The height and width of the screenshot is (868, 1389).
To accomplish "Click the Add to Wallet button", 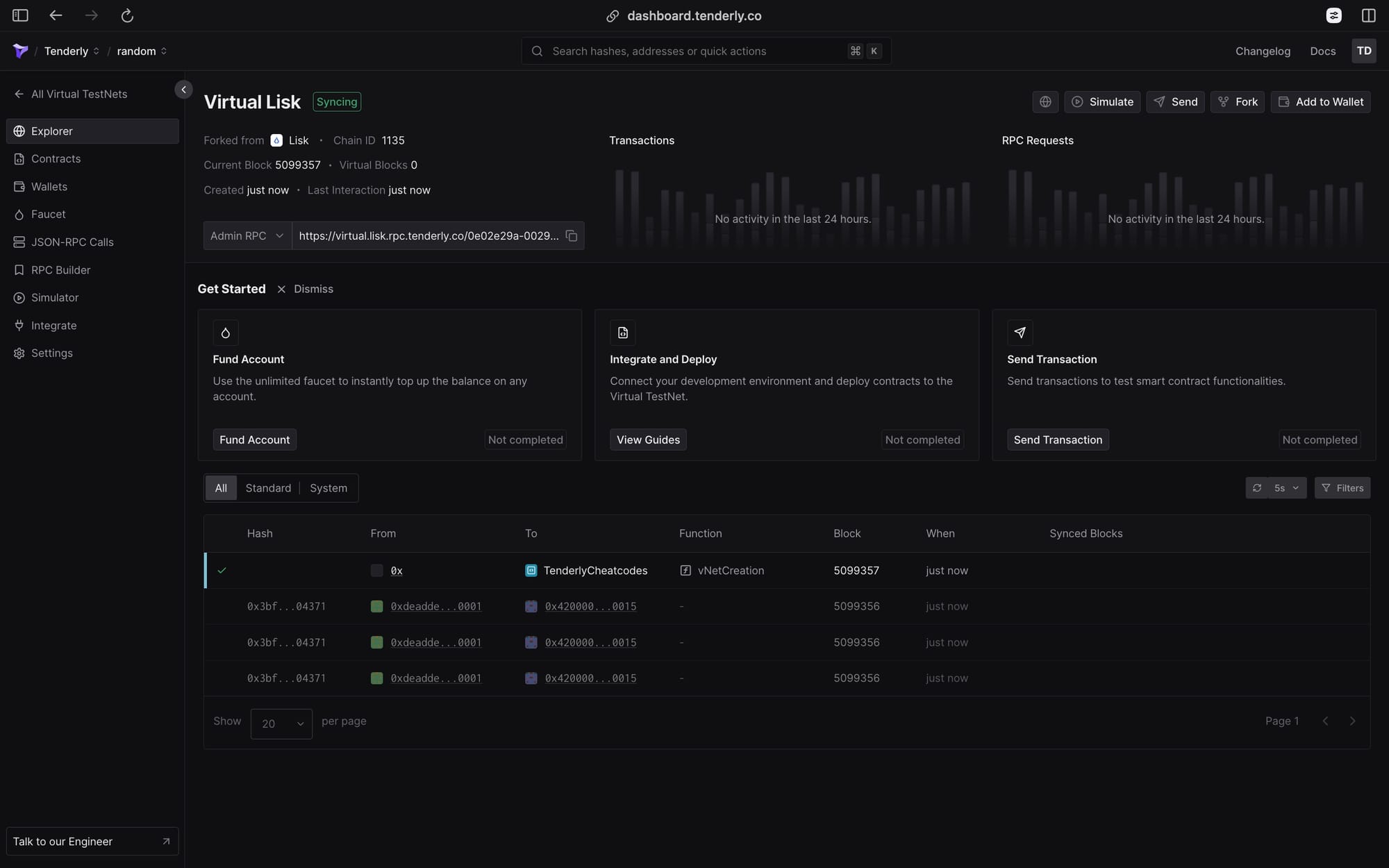I will click(1320, 101).
